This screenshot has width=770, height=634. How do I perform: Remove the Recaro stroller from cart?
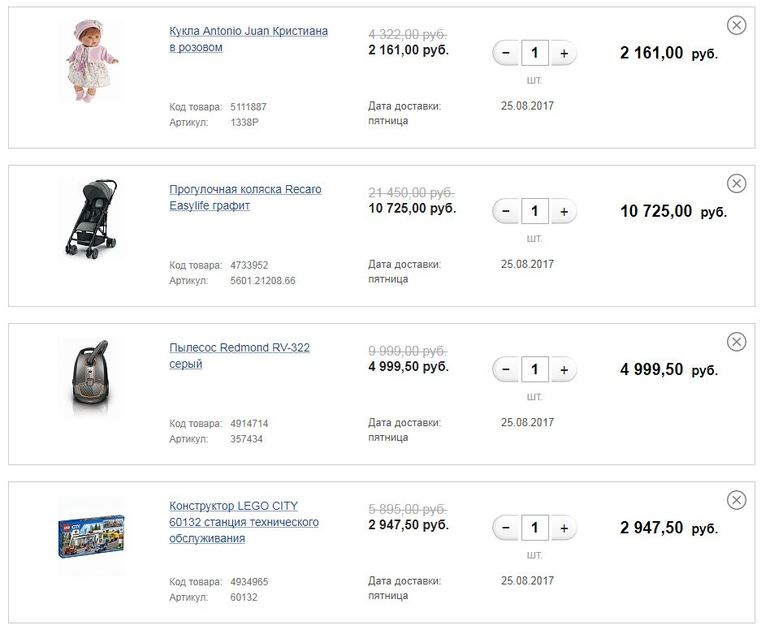(x=736, y=183)
